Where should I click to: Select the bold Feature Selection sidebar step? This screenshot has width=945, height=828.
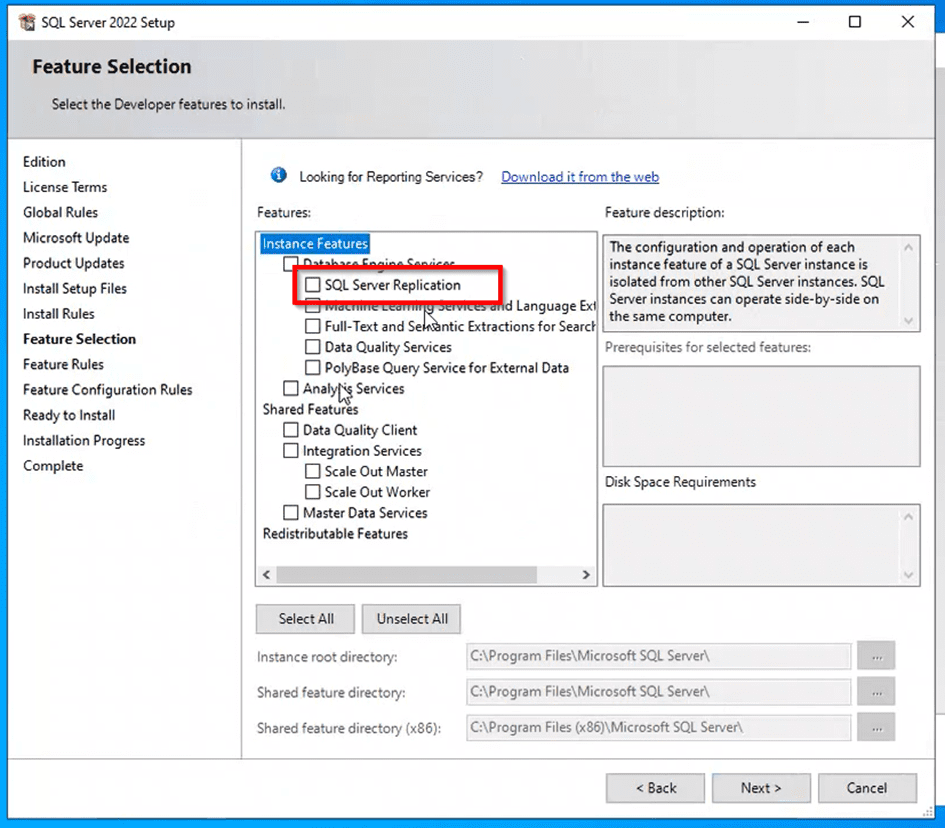pos(80,339)
